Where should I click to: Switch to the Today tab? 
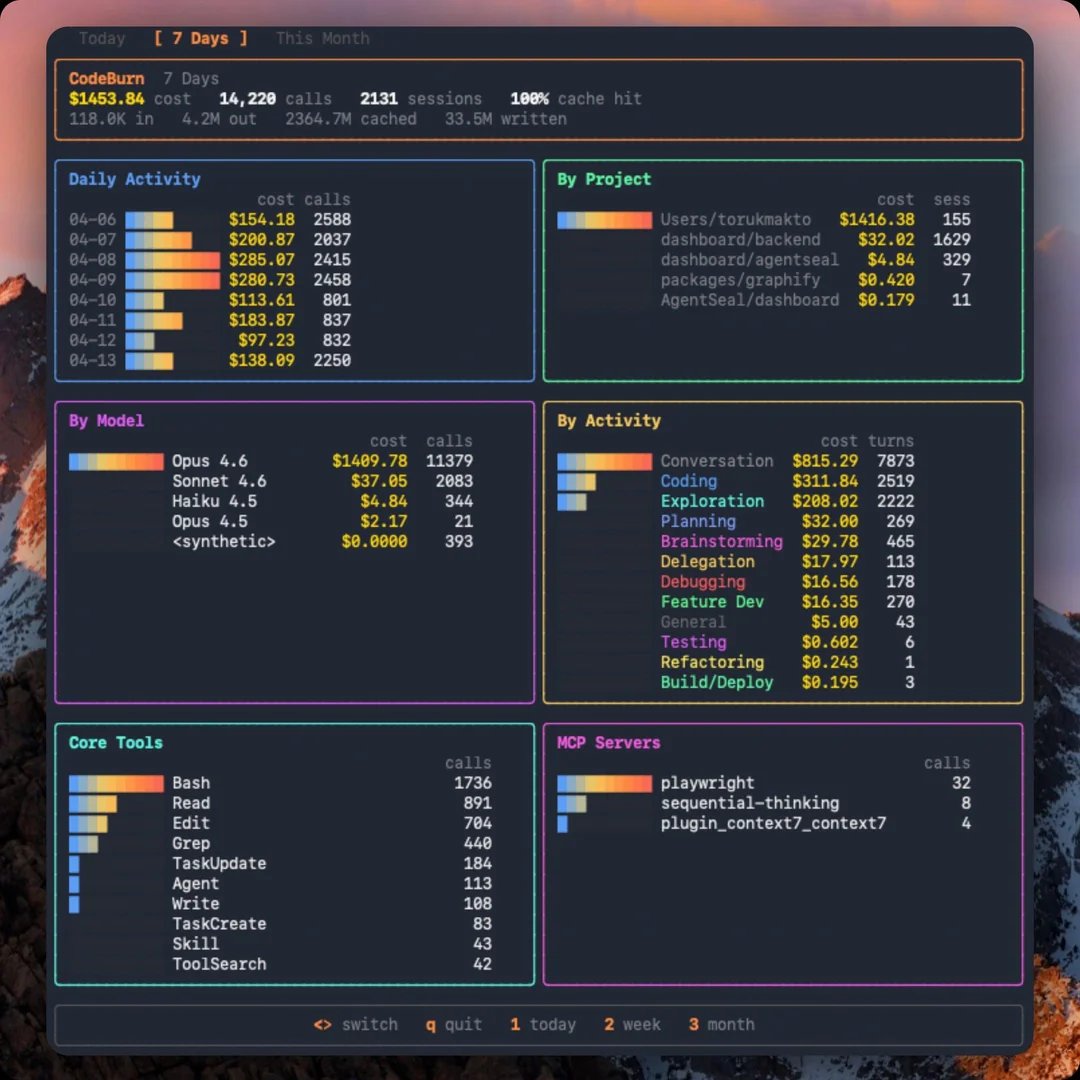pos(101,38)
